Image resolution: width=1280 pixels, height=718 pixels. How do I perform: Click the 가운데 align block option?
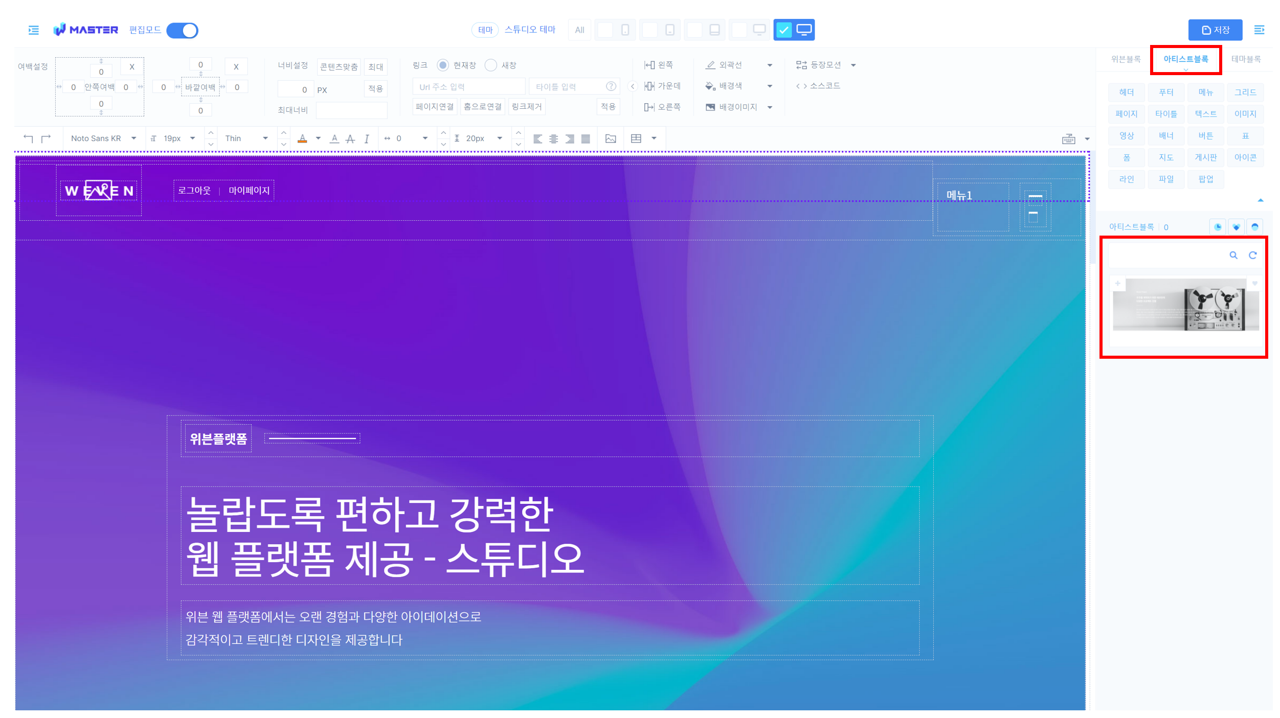(662, 86)
